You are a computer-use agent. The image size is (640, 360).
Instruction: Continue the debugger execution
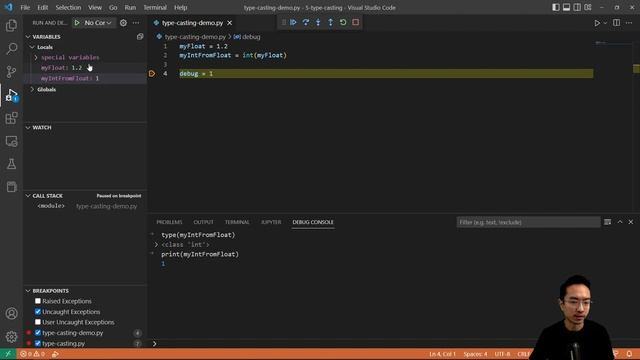293,22
